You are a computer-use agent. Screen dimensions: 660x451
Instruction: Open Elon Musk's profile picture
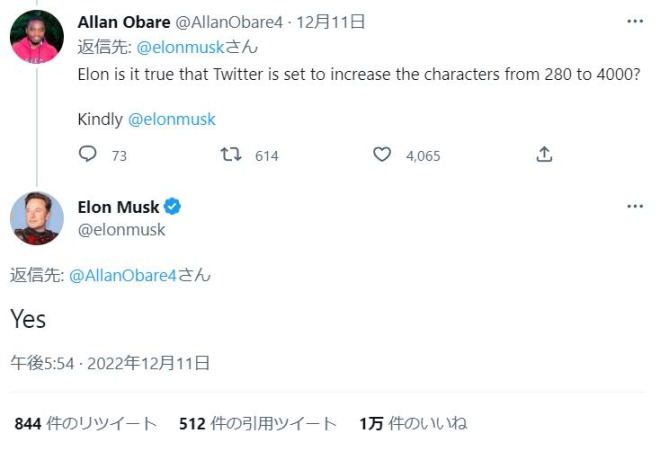[37, 218]
